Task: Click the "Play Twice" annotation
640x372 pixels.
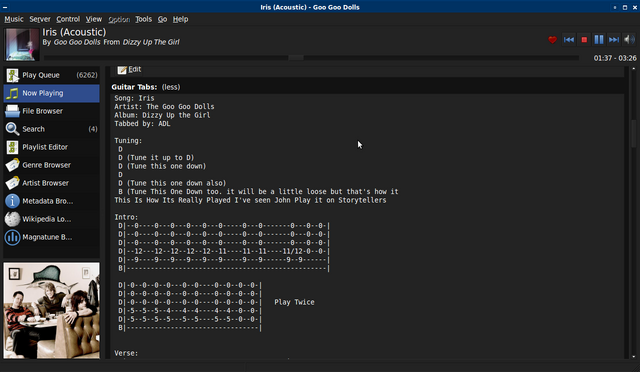Action: tap(294, 302)
